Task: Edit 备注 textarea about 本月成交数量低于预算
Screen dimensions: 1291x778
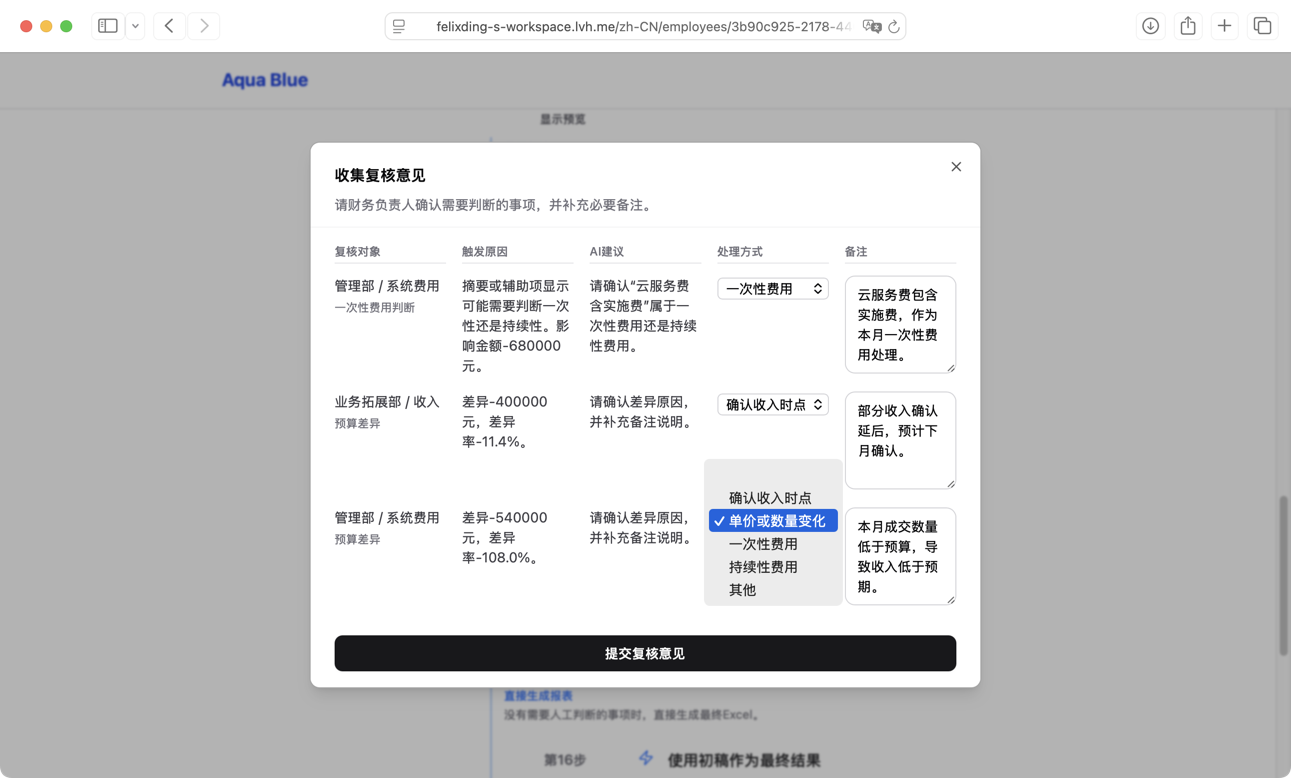Action: (x=900, y=557)
